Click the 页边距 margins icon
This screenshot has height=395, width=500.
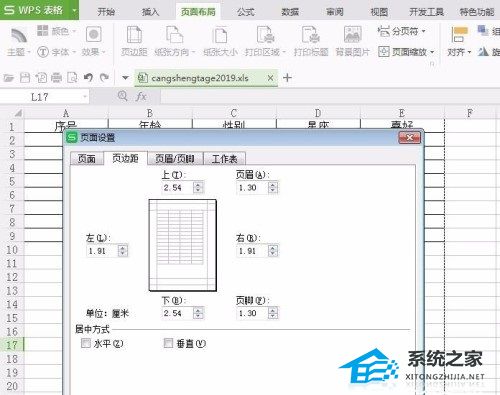[134, 35]
